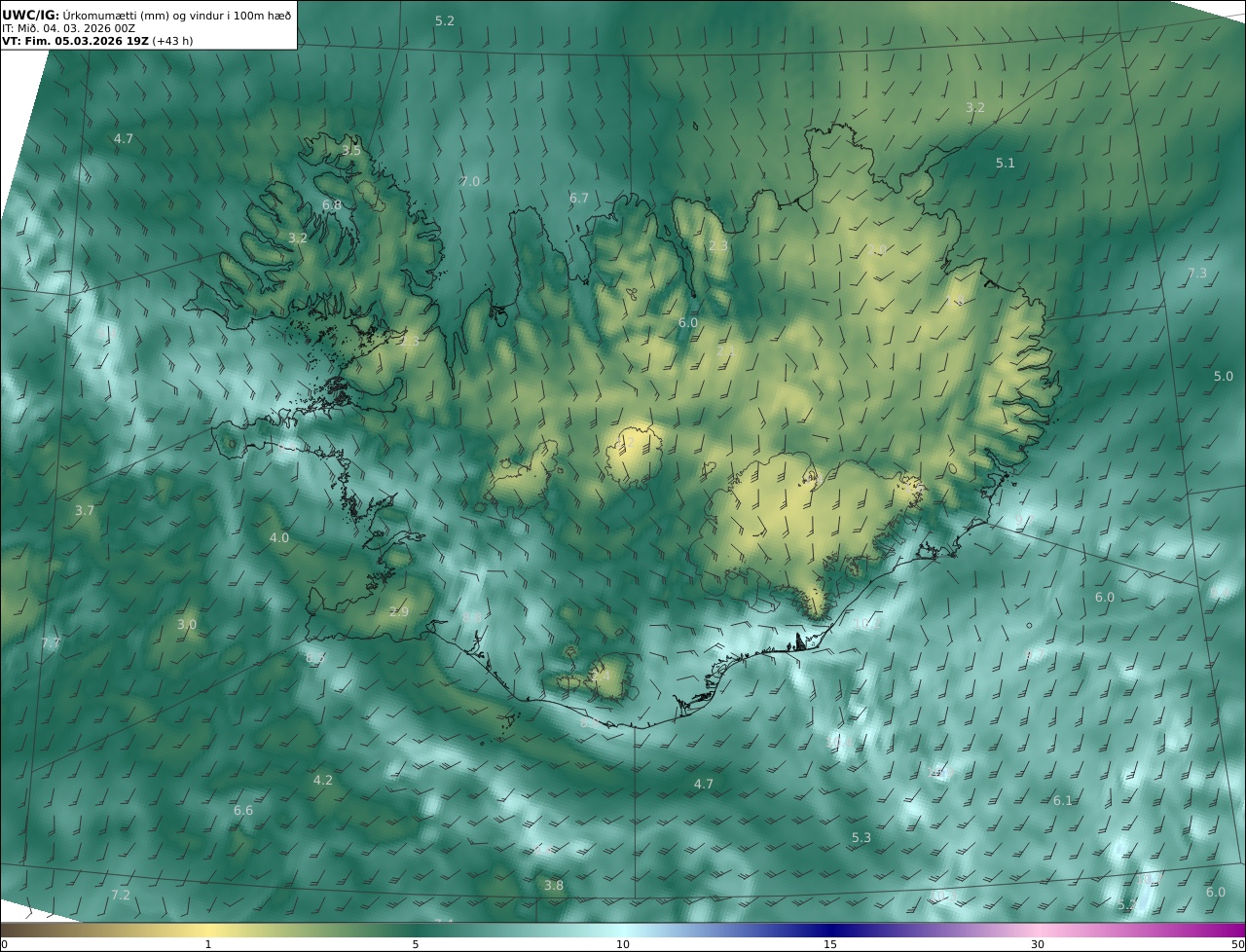Click the 15 tick on the color scale
Viewport: 1246px width, 952px height.
coord(830,944)
